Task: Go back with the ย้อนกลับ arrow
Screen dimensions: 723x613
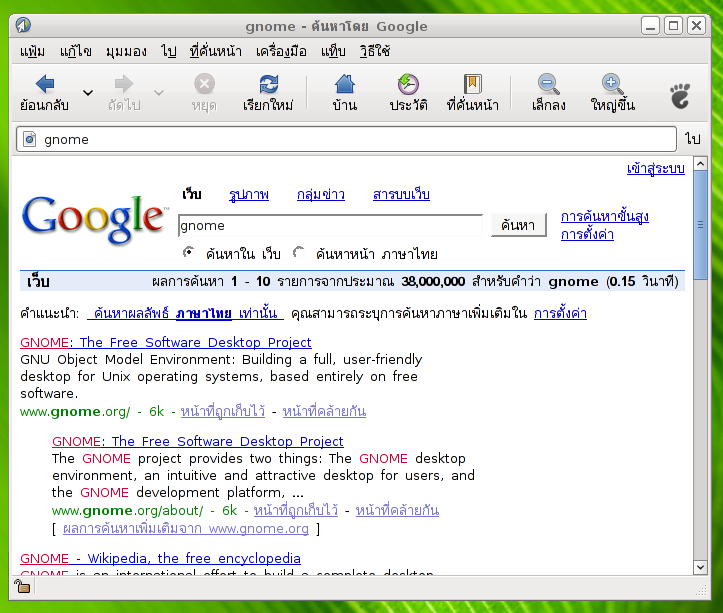Action: pos(45,84)
